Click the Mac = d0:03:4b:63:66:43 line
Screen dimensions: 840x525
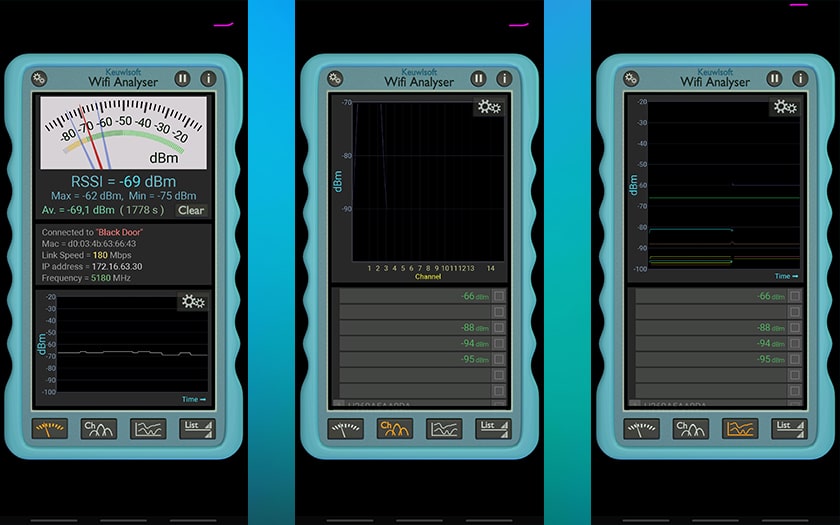click(89, 244)
